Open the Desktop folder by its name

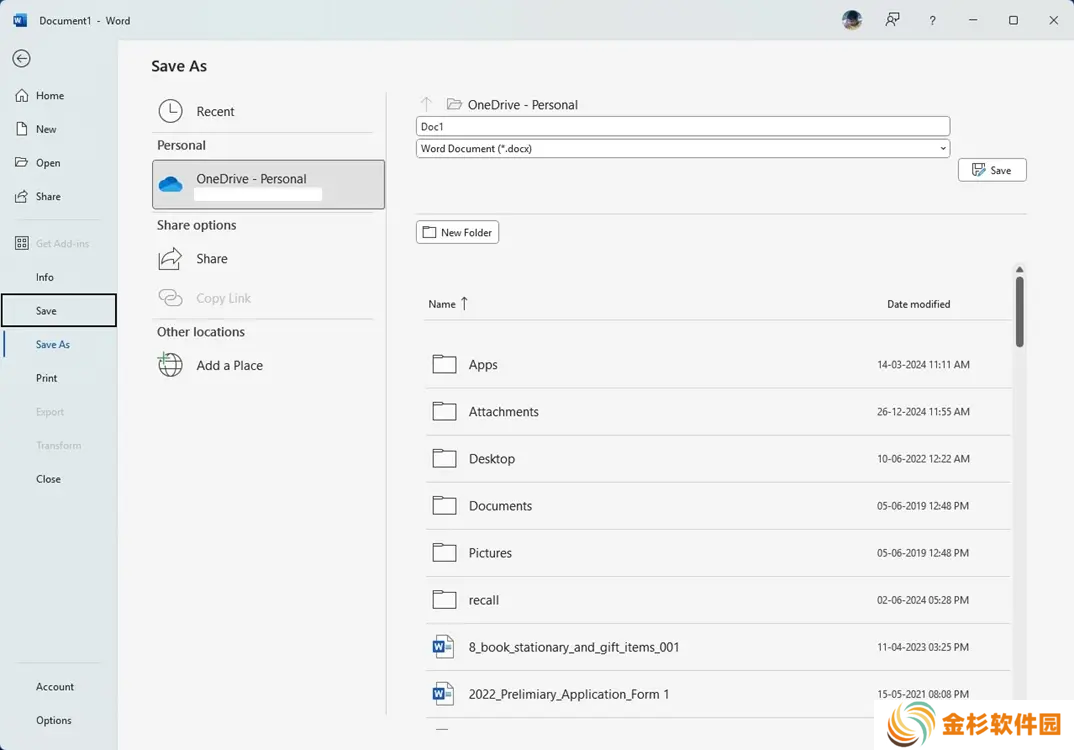tap(492, 458)
